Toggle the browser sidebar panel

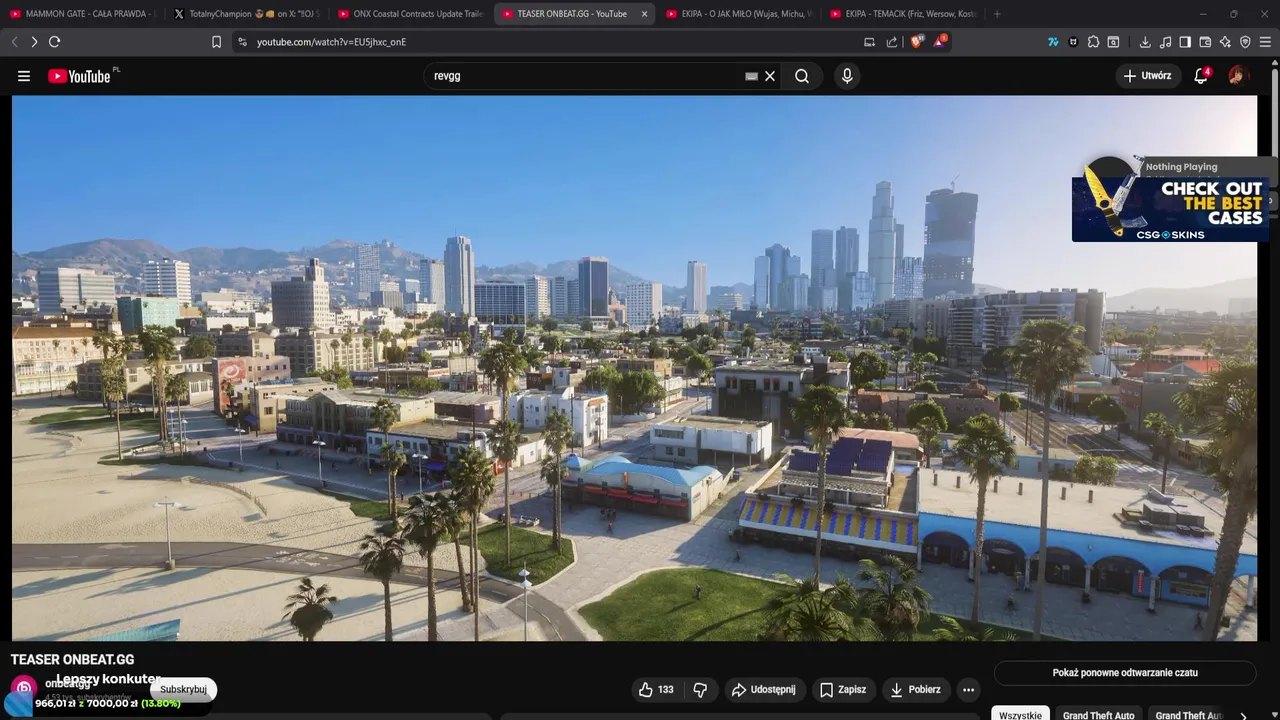pyautogui.click(x=1185, y=42)
